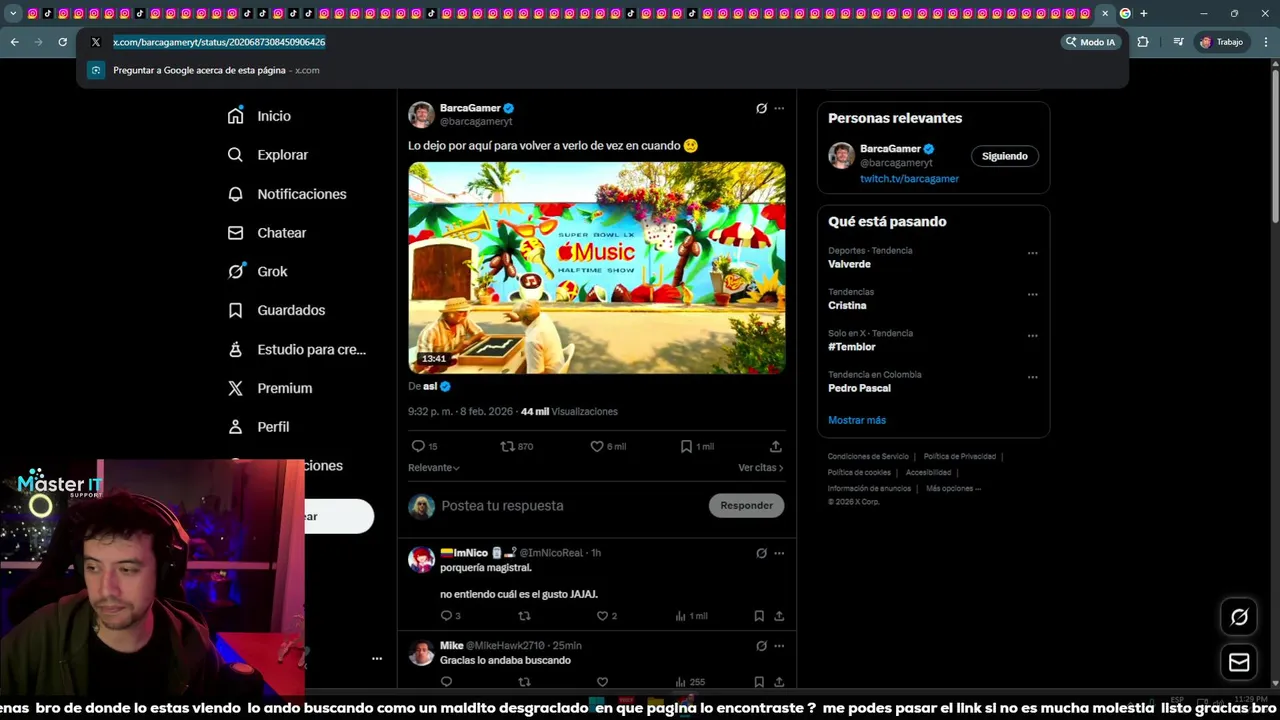Open Política de Privacidad link
This screenshot has height=720, width=1280.
(x=959, y=457)
